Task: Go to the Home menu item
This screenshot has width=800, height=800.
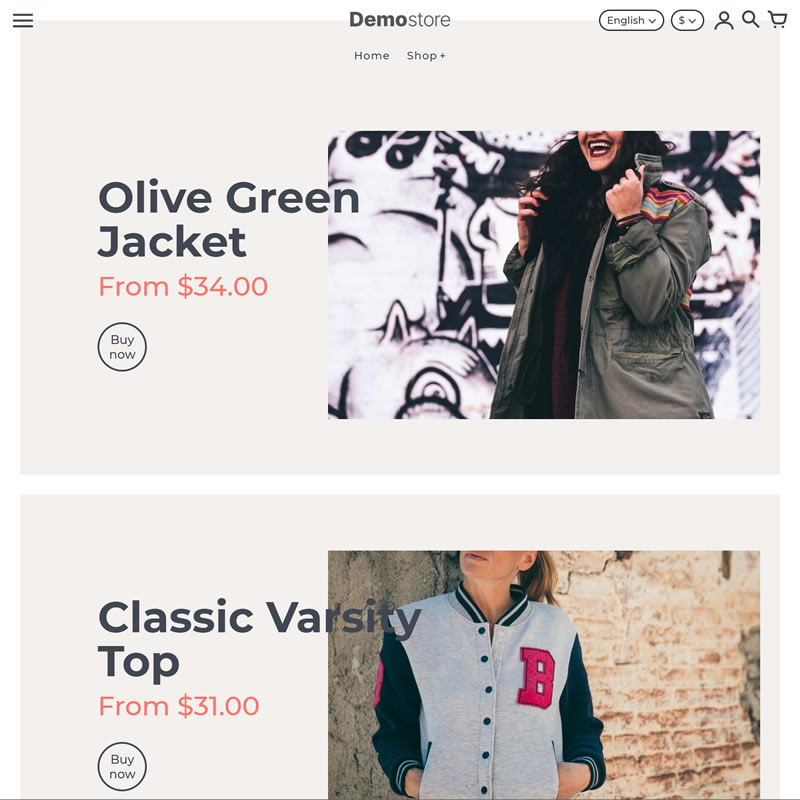Action: [x=371, y=56]
